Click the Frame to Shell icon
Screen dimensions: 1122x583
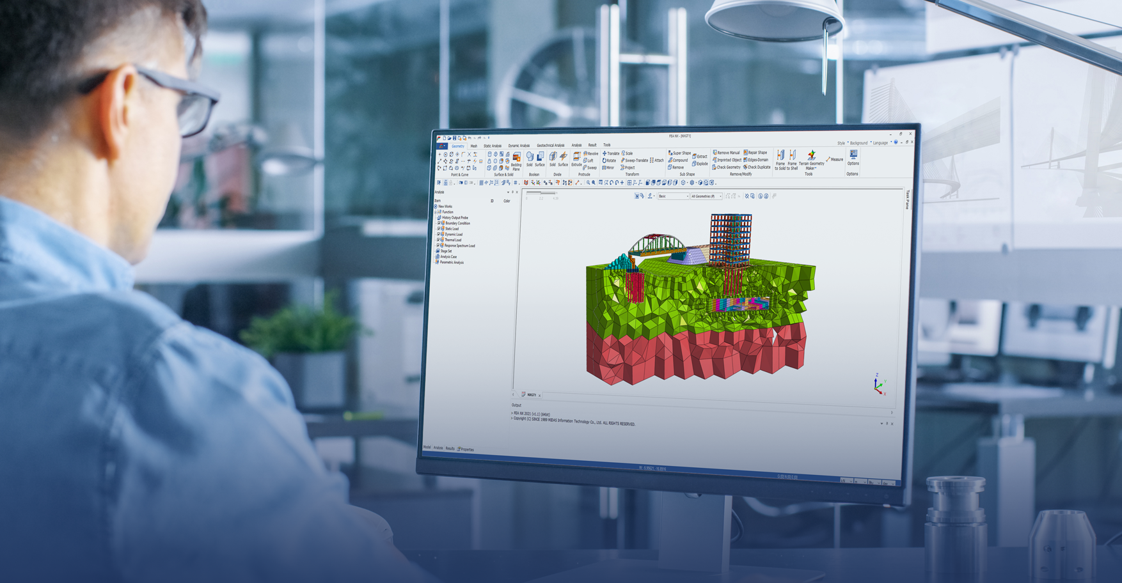pos(792,159)
